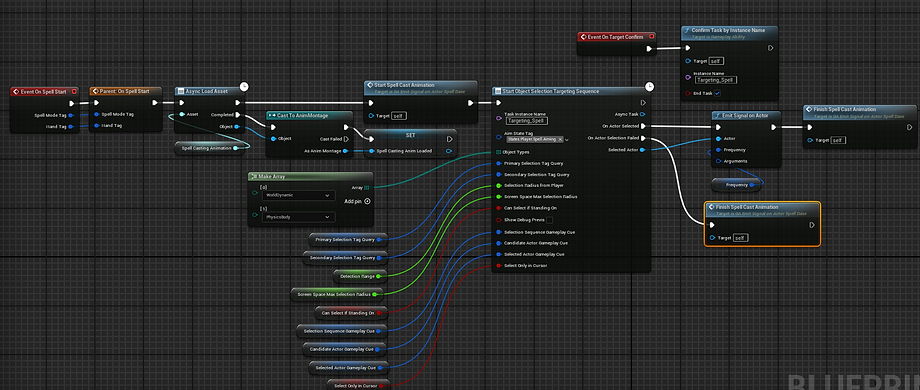920x390 pixels.
Task: Select the Async Load Asset node header
Action: pyautogui.click(x=209, y=91)
